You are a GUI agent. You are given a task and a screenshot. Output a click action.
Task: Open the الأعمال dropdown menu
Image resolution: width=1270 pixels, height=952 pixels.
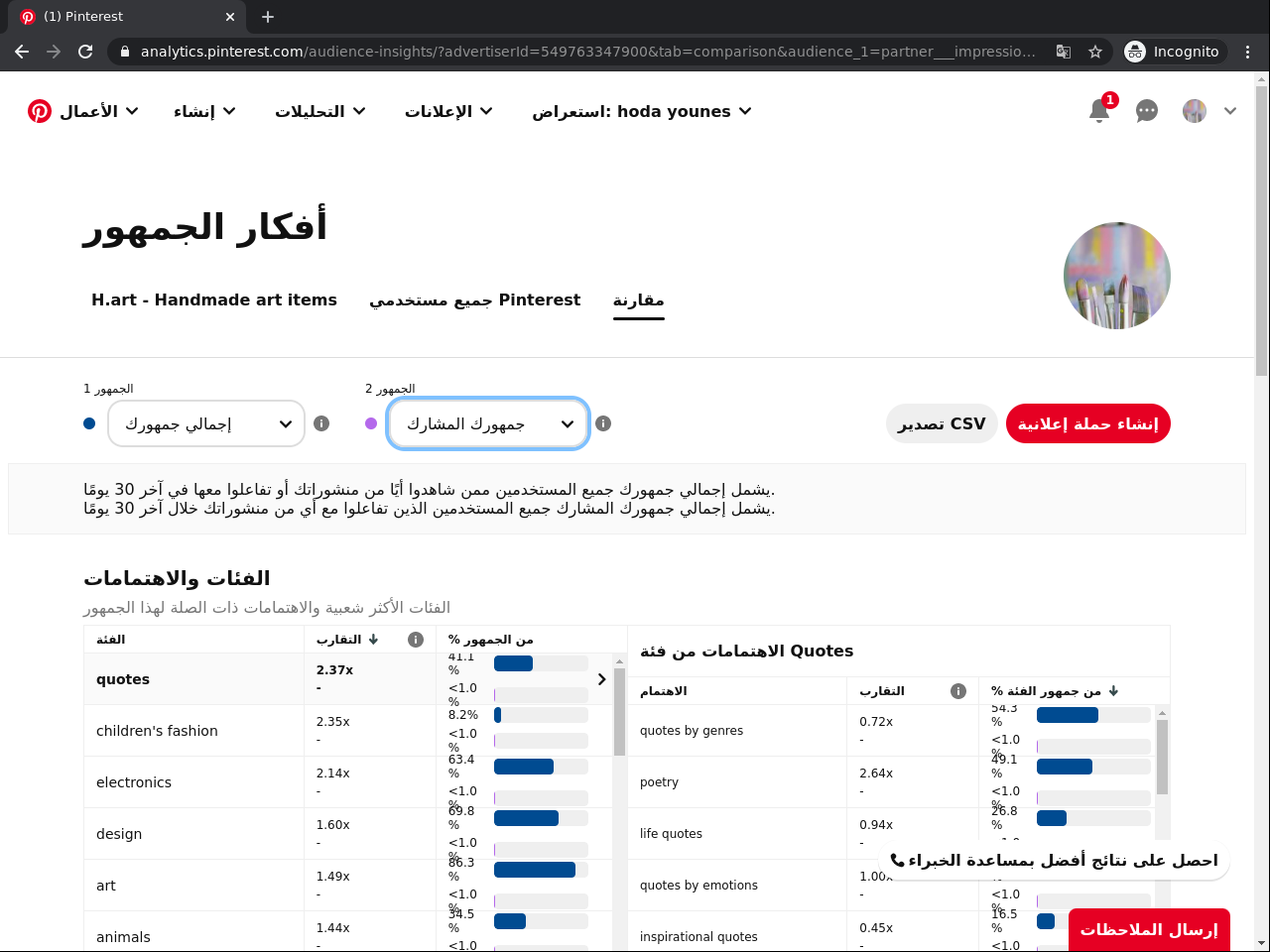[x=98, y=111]
